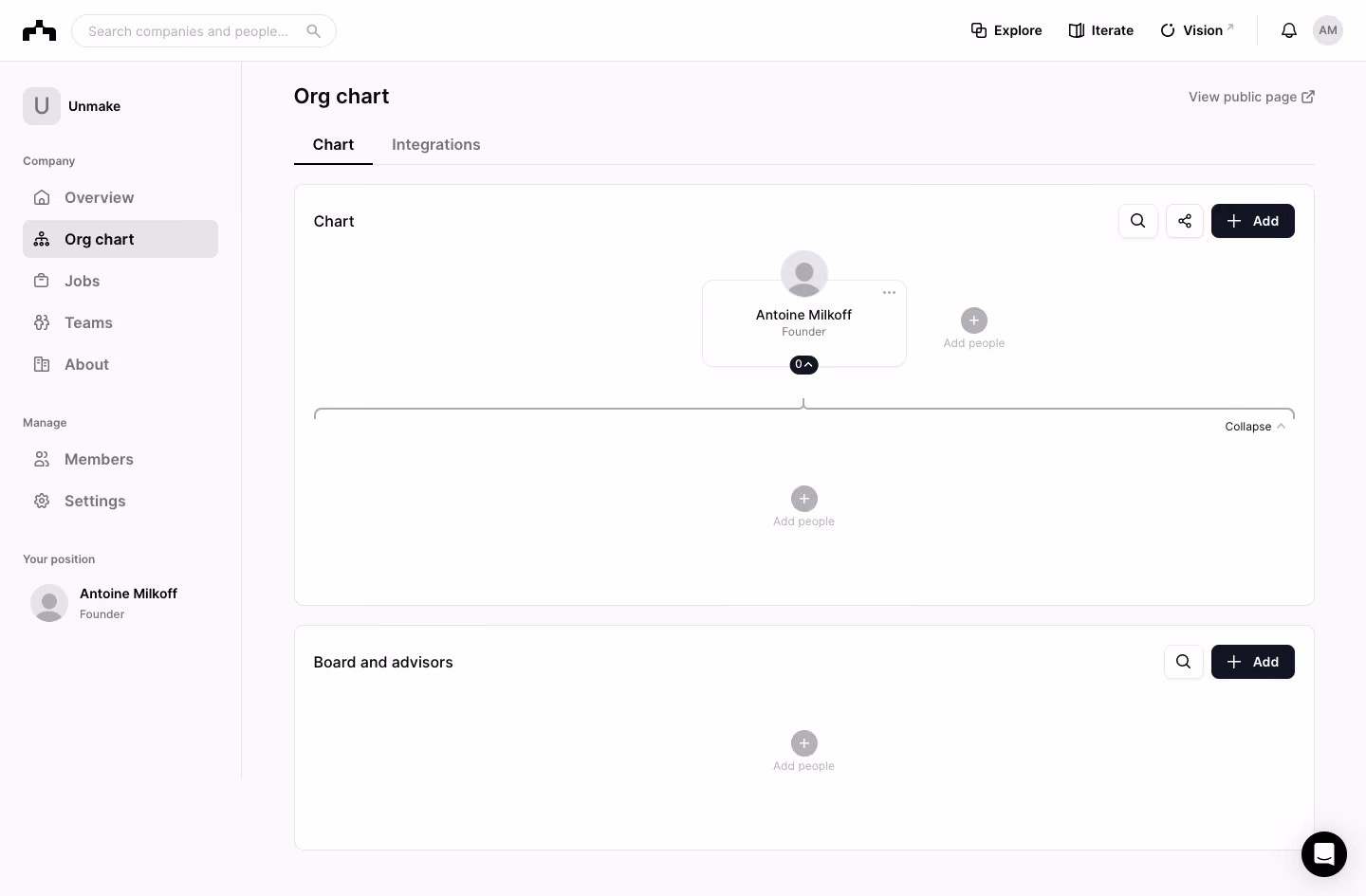Click the search magnifier in the top search bar

(314, 31)
